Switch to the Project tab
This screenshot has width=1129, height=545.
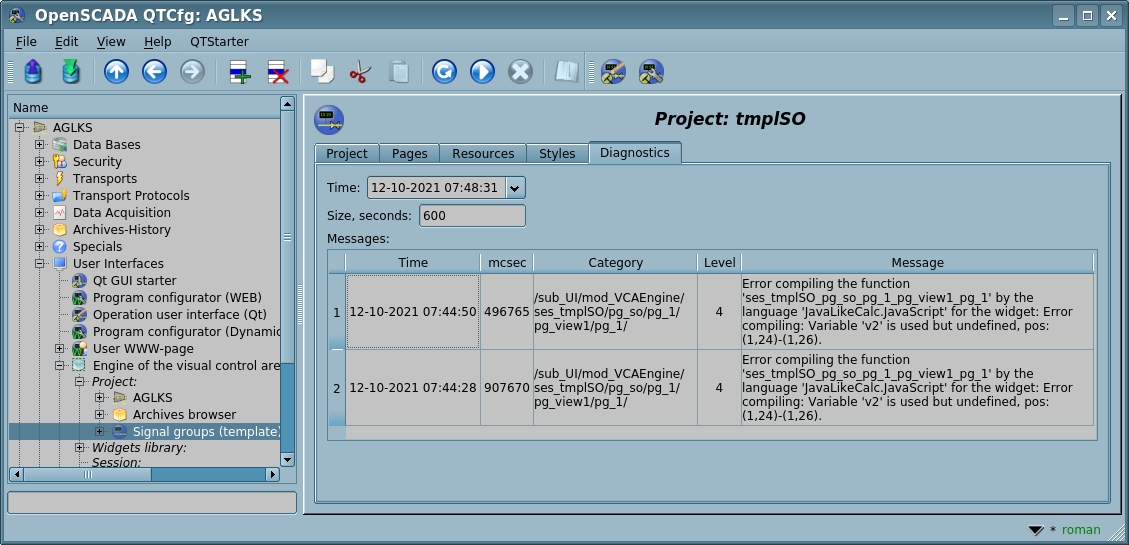pyautogui.click(x=347, y=153)
